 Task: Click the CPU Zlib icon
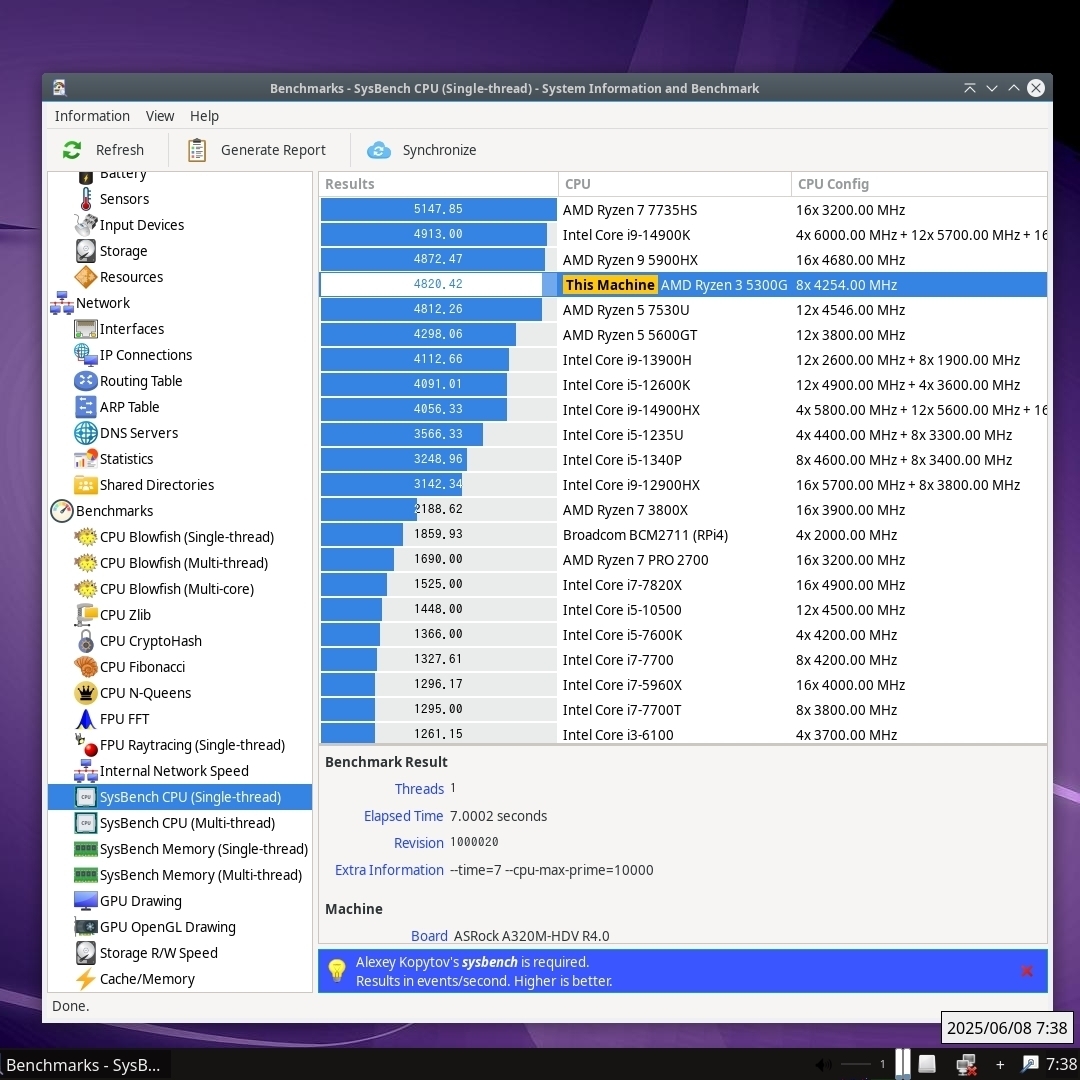click(85, 615)
